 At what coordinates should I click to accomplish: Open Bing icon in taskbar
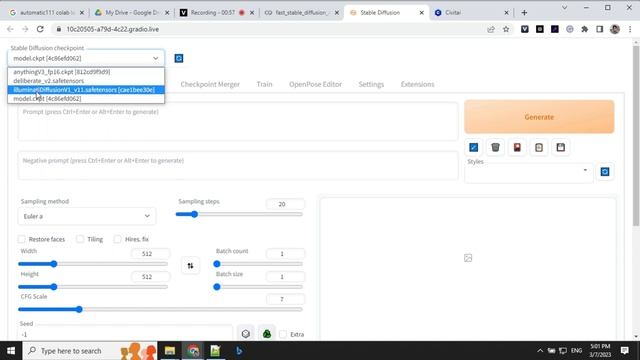coord(239,351)
